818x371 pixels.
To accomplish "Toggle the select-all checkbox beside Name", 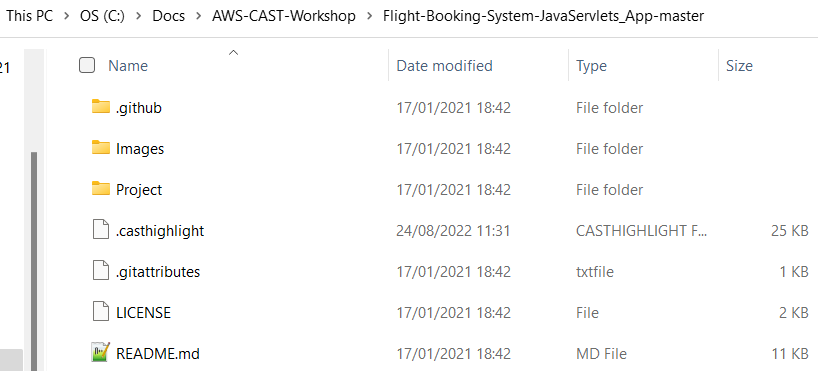I will (x=87, y=65).
